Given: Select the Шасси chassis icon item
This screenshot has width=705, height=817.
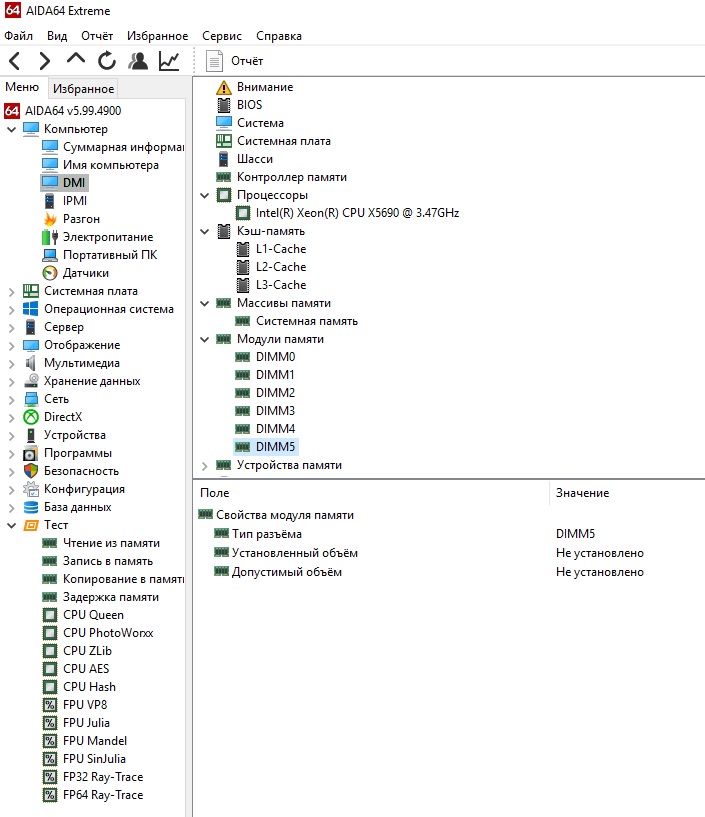Looking at the screenshot, I should (224, 159).
